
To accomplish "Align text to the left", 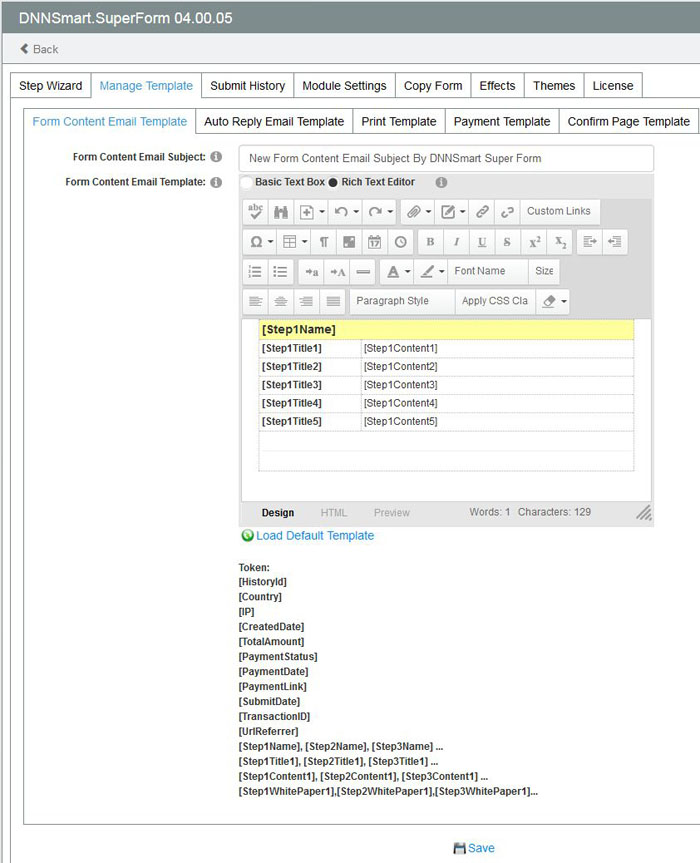I will click(255, 301).
